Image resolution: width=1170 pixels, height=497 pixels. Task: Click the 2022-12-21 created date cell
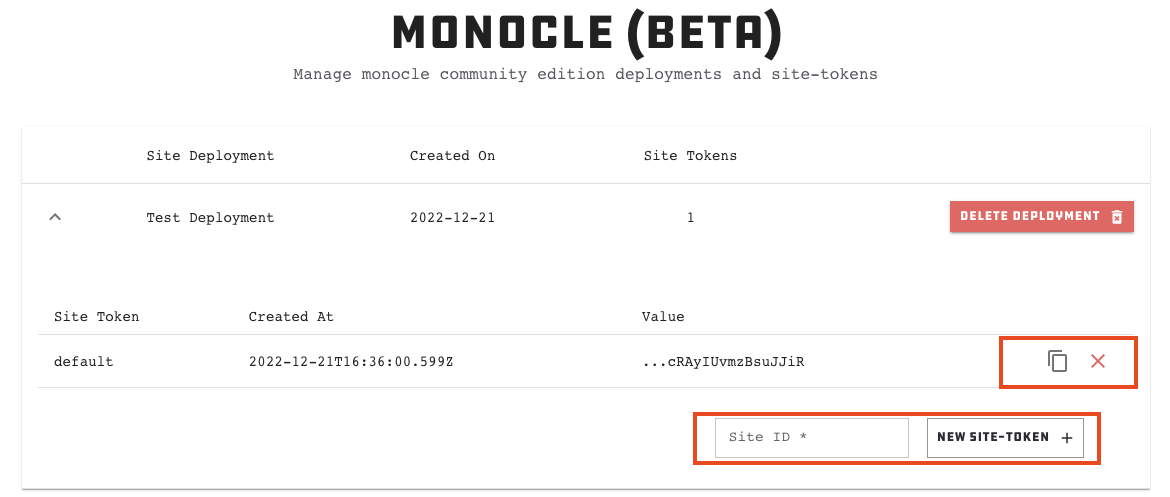452,218
